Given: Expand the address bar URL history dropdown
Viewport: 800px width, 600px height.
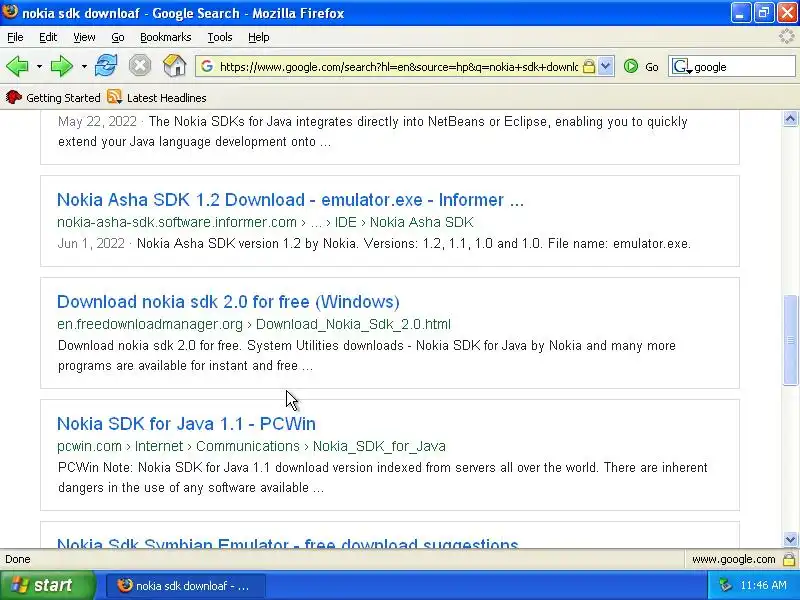Looking at the screenshot, I should [x=606, y=66].
